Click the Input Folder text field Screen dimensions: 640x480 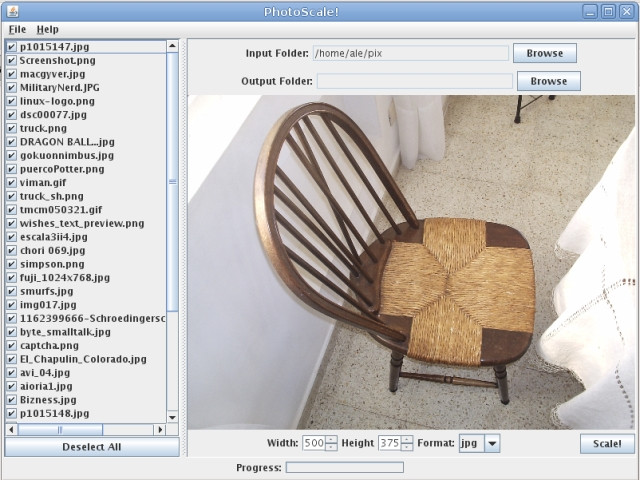tap(411, 53)
